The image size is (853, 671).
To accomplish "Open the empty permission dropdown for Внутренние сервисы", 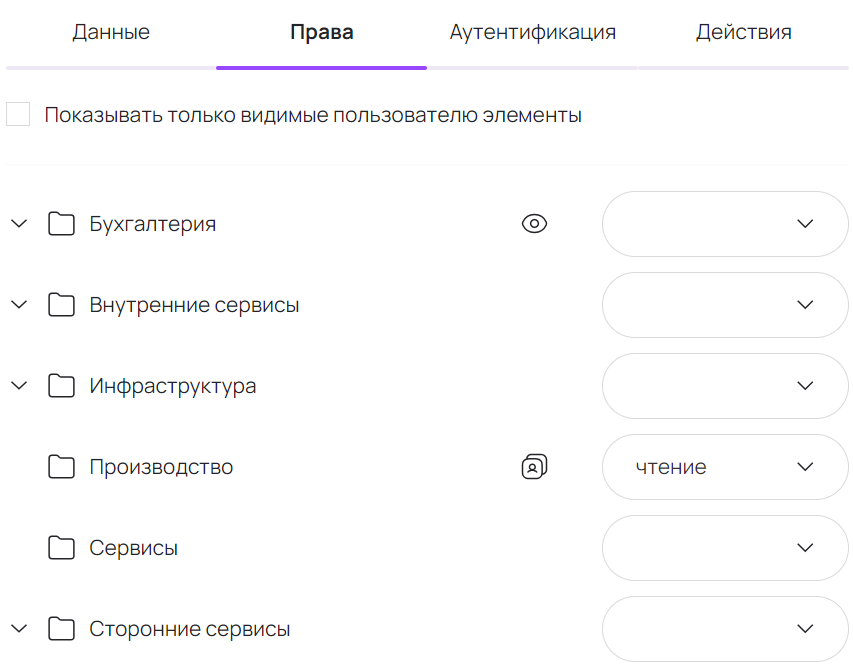I will [x=724, y=304].
